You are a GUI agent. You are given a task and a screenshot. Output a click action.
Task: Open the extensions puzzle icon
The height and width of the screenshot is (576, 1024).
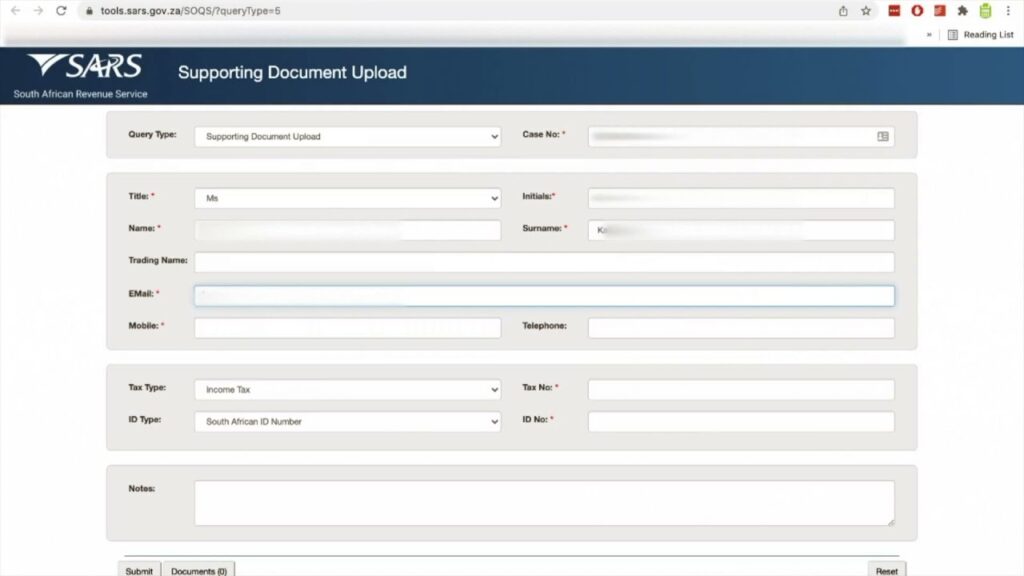click(963, 10)
